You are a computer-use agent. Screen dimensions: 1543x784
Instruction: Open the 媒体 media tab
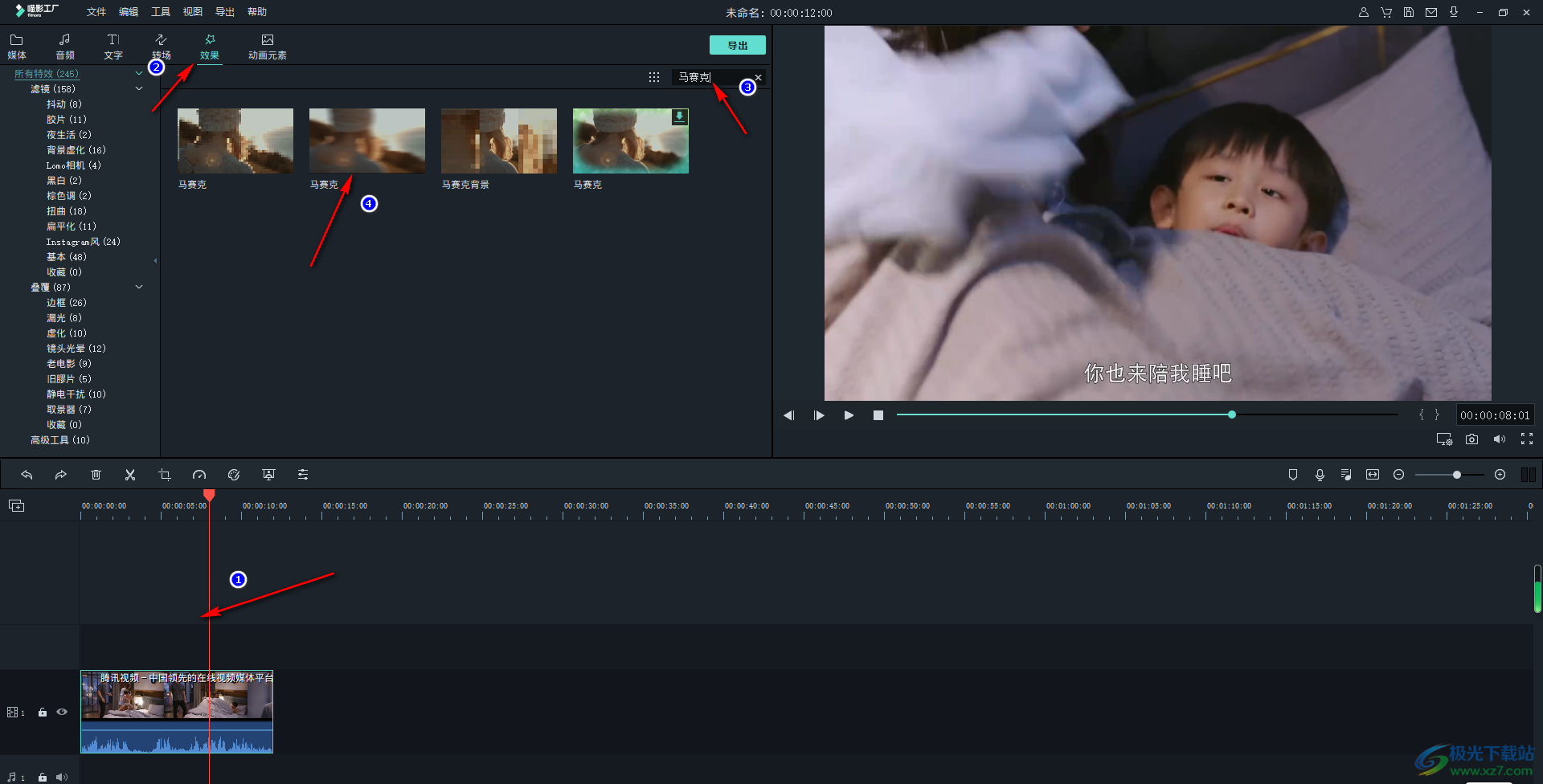coord(17,47)
